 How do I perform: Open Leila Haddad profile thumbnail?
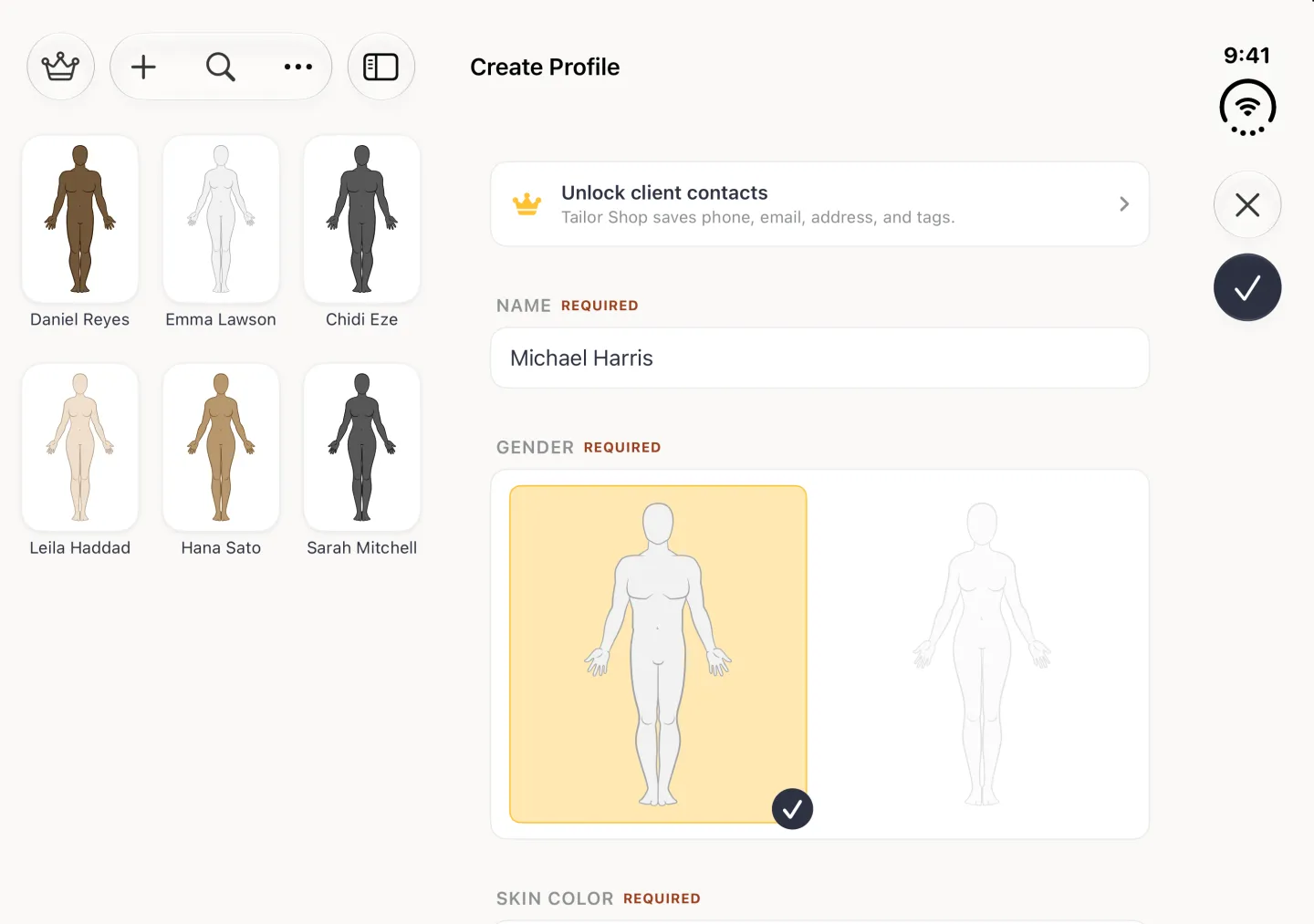(x=80, y=447)
